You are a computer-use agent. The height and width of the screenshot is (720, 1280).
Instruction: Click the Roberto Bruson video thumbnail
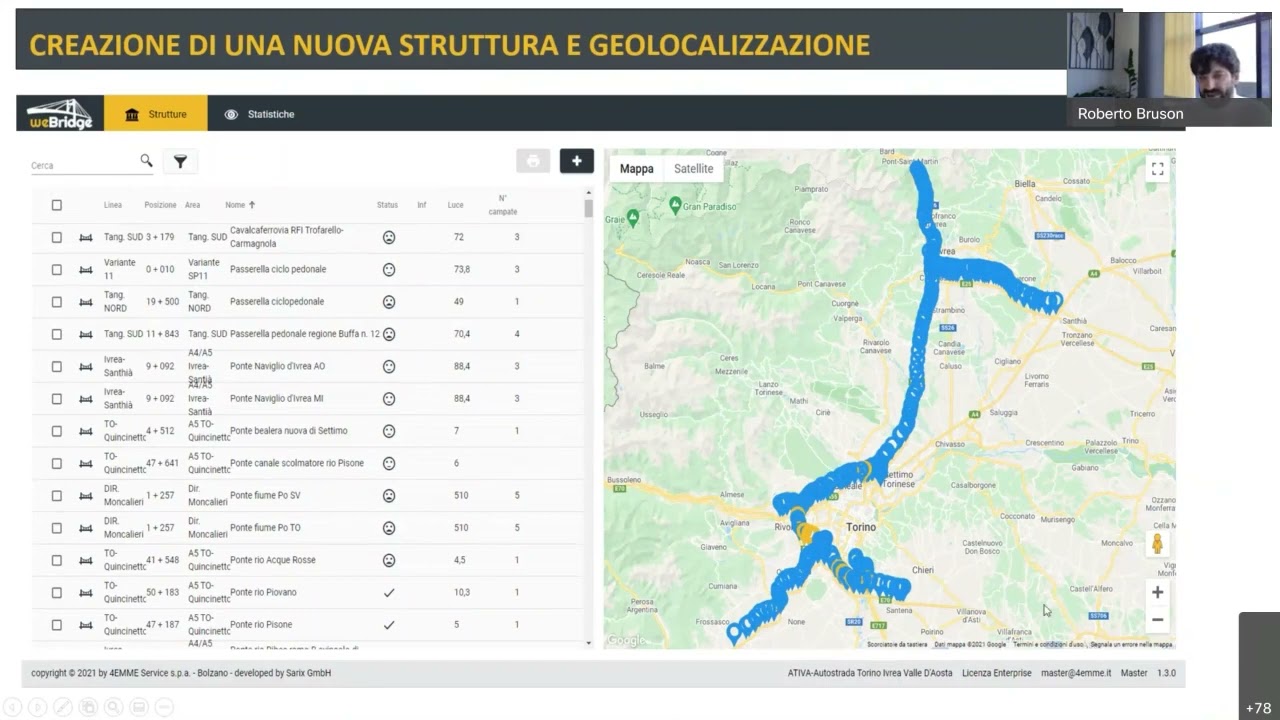click(1169, 68)
